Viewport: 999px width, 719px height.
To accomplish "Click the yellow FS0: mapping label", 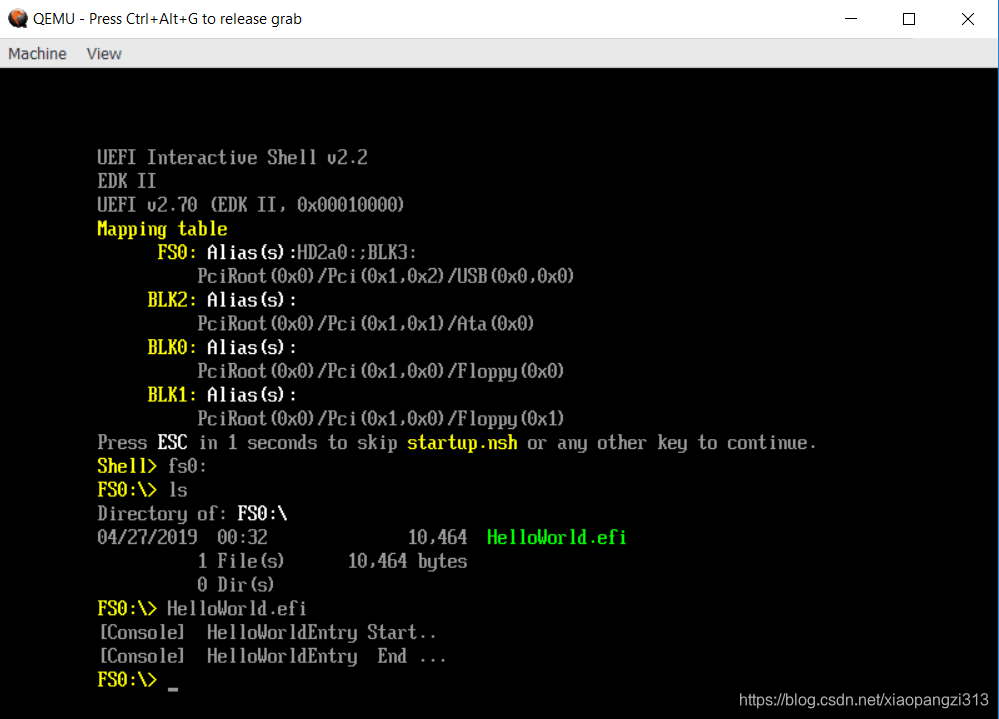I will 176,252.
